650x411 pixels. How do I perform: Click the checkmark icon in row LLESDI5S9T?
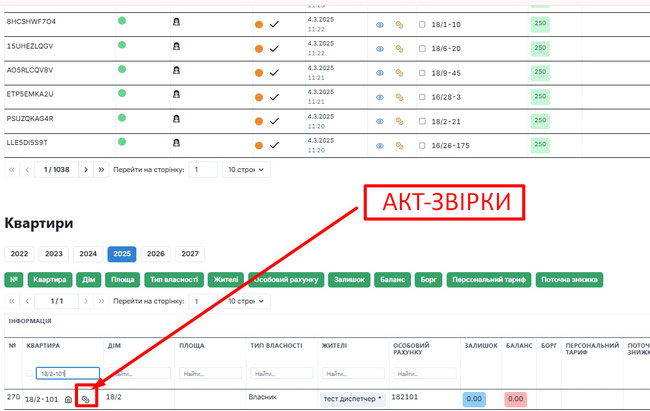274,146
